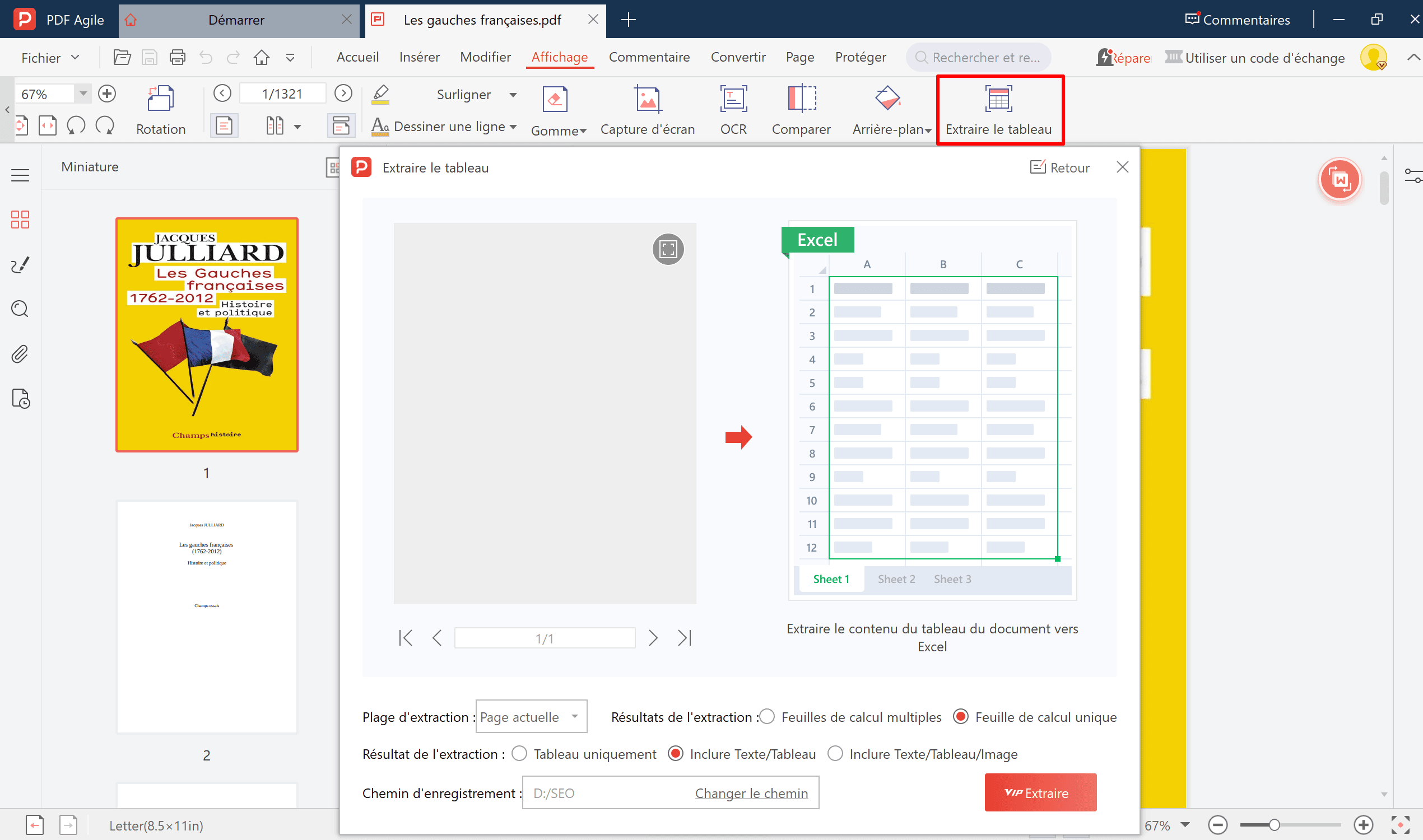This screenshot has height=840, width=1423.
Task: Click the zoom-out minus icon in status bar
Action: pyautogui.click(x=1217, y=825)
